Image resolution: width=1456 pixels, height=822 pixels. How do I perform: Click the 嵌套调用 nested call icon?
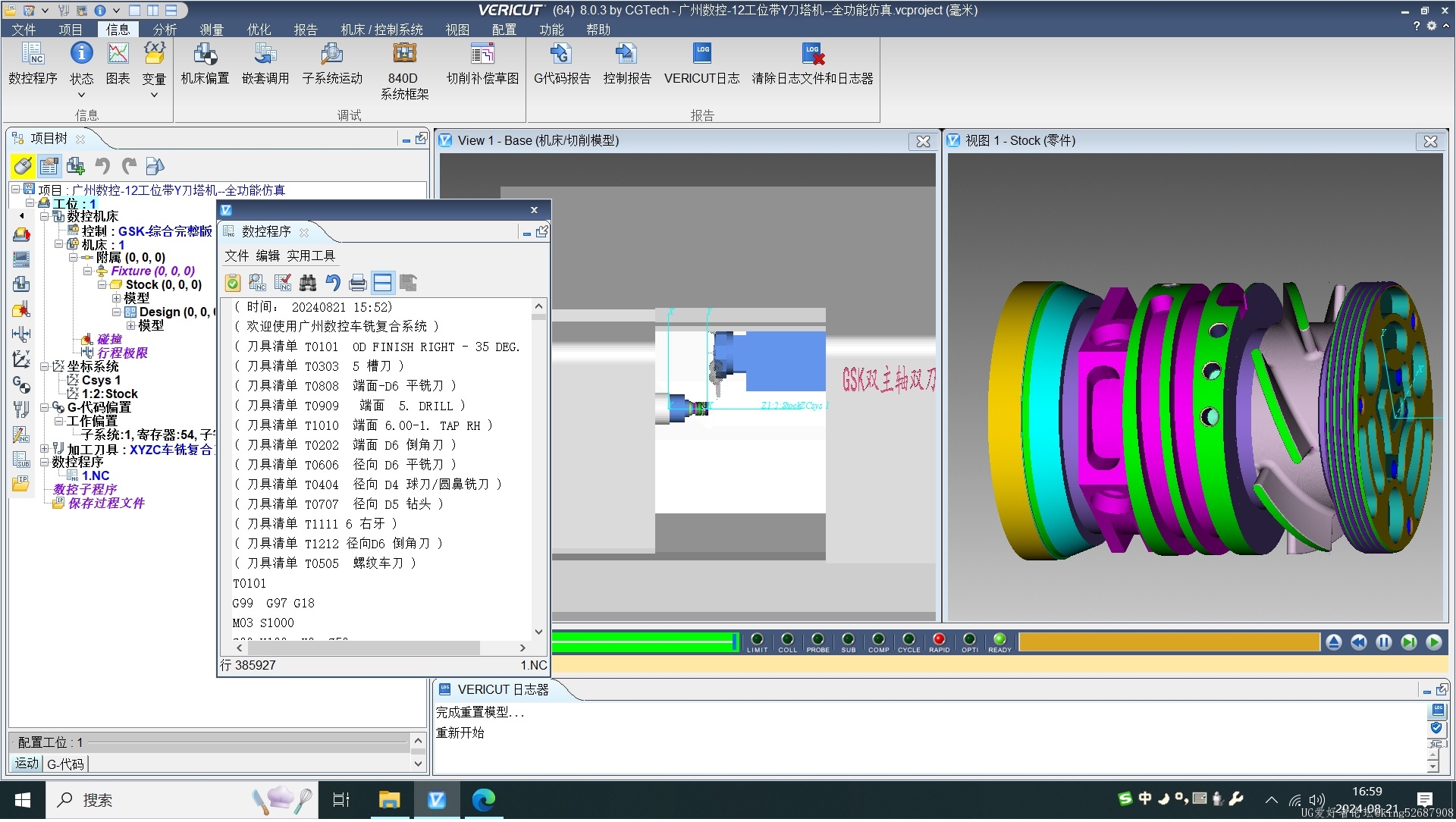click(x=265, y=64)
